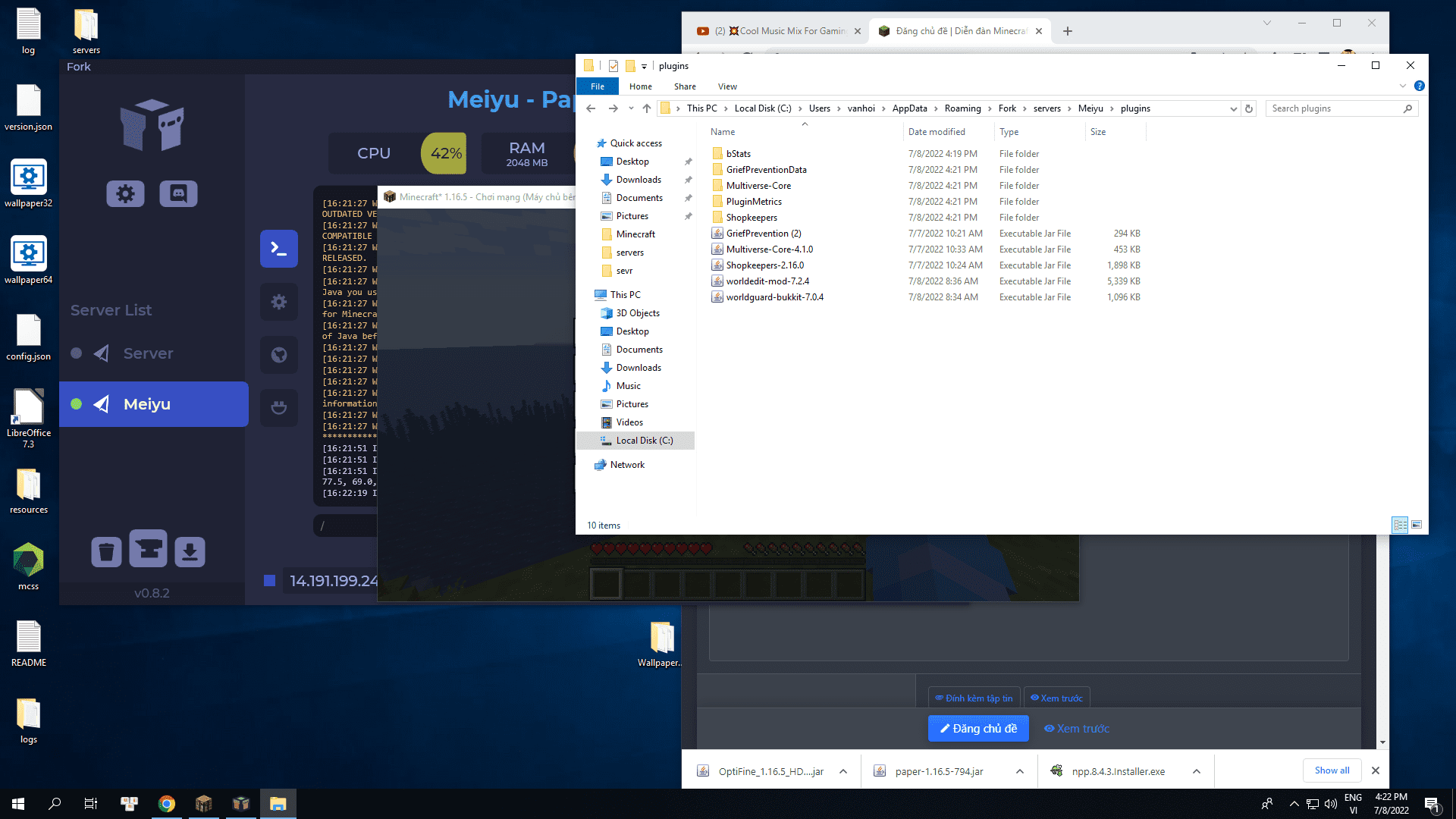
Task: Switch to details view layout toggle
Action: 1400,525
